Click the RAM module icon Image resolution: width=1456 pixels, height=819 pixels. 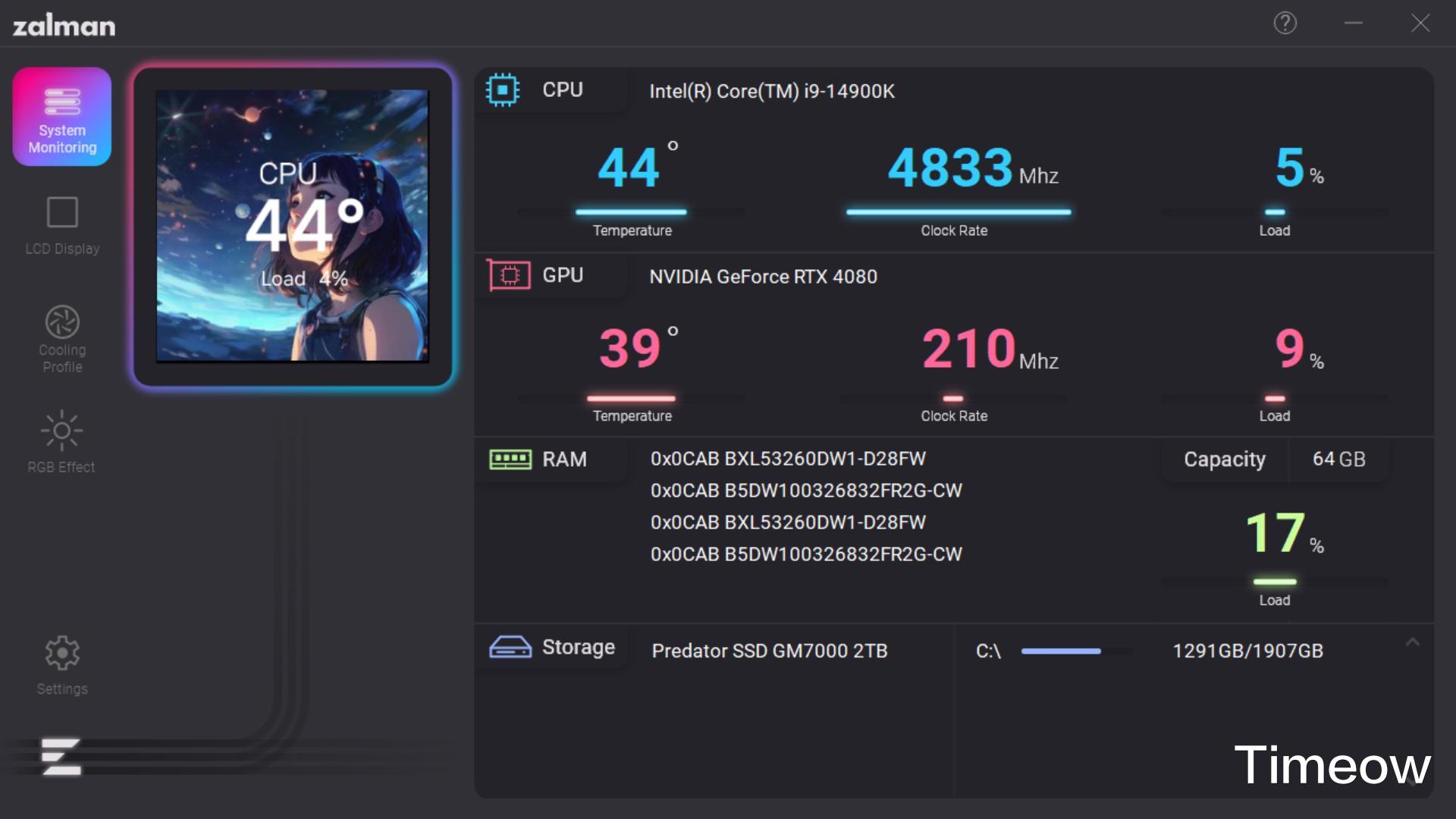point(510,460)
